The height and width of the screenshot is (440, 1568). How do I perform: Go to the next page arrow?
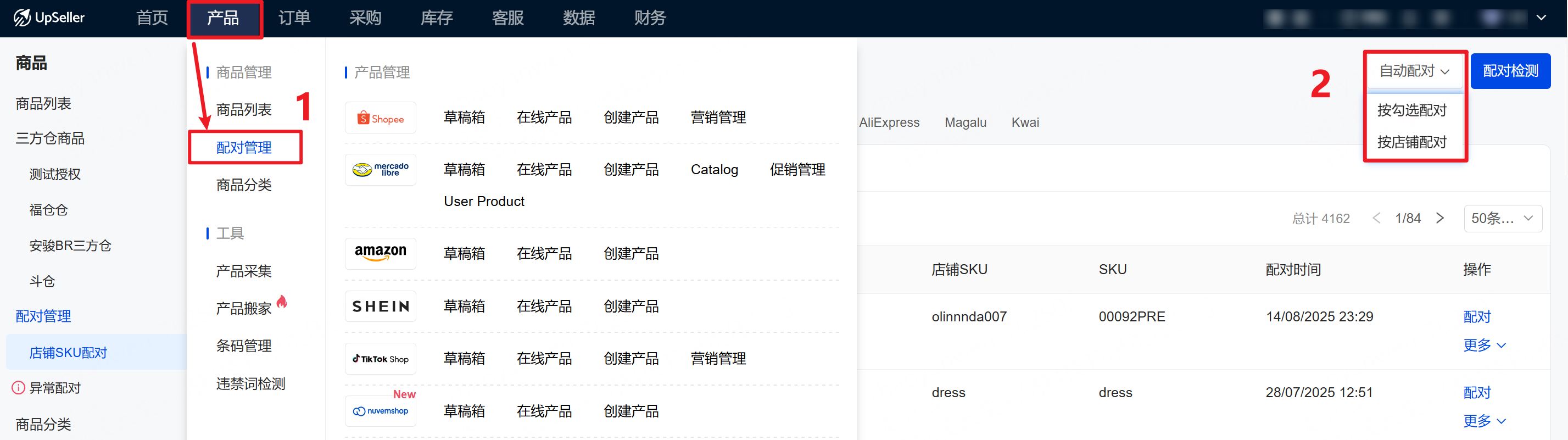pyautogui.click(x=1440, y=219)
